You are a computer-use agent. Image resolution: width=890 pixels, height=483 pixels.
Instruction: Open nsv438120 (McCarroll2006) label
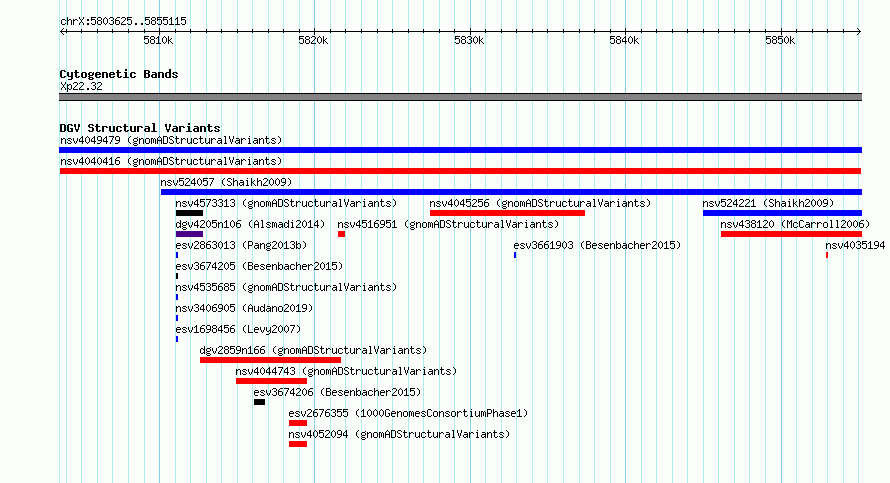(795, 224)
